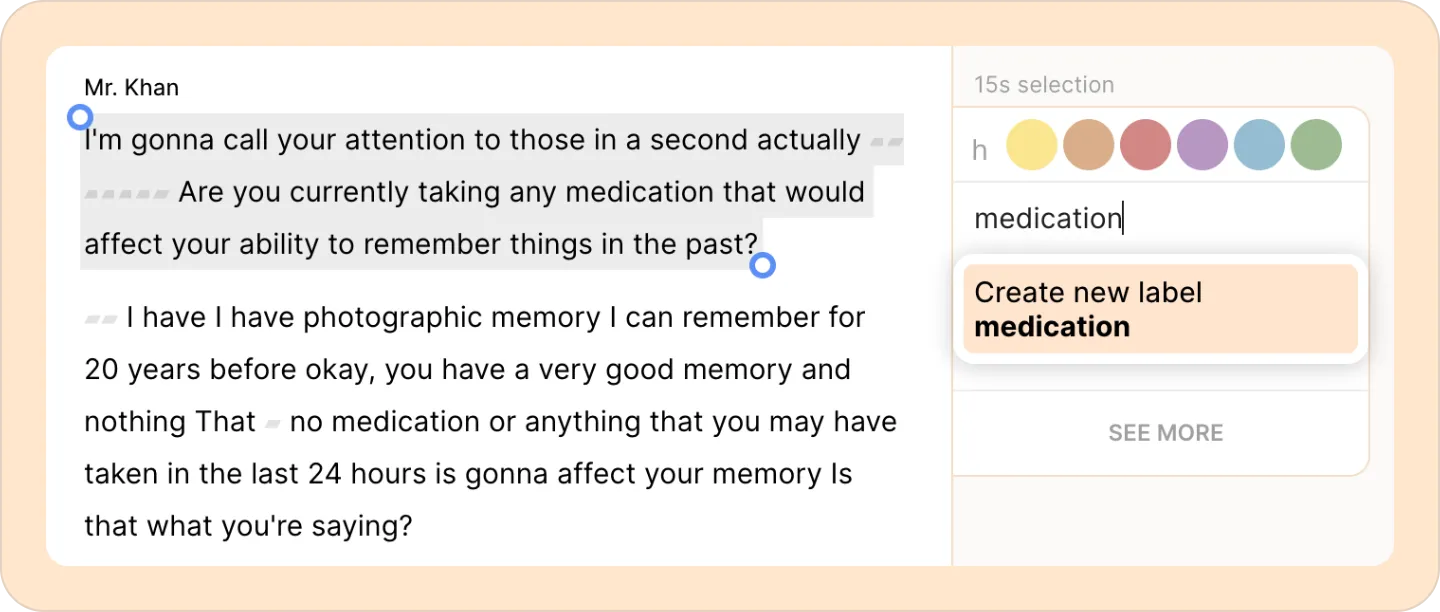Viewport: 1440px width, 612px height.
Task: Click the pause marker after 'actually'
Action: pyautogui.click(x=886, y=142)
